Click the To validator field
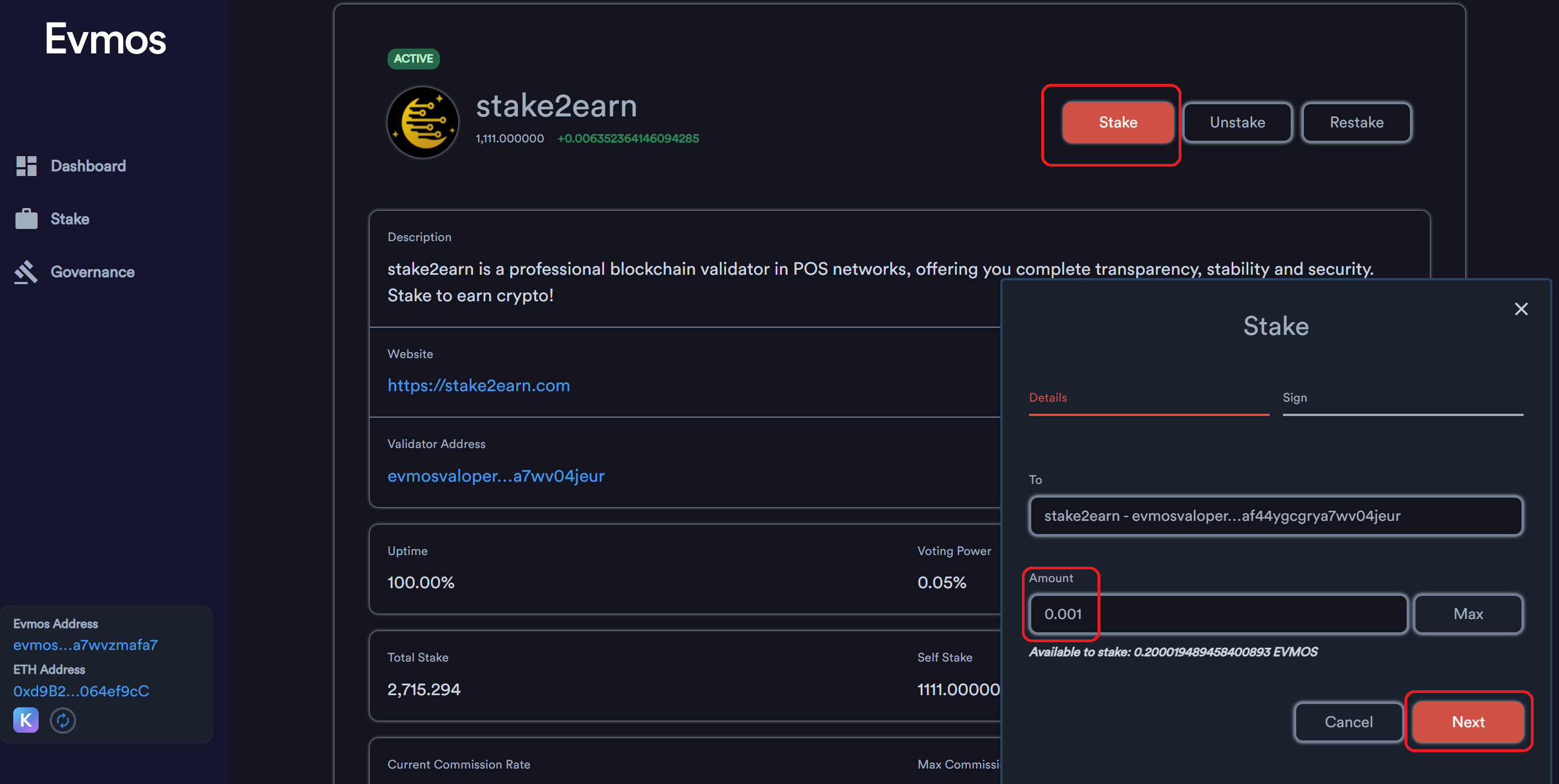The image size is (1559, 784). tap(1275, 516)
